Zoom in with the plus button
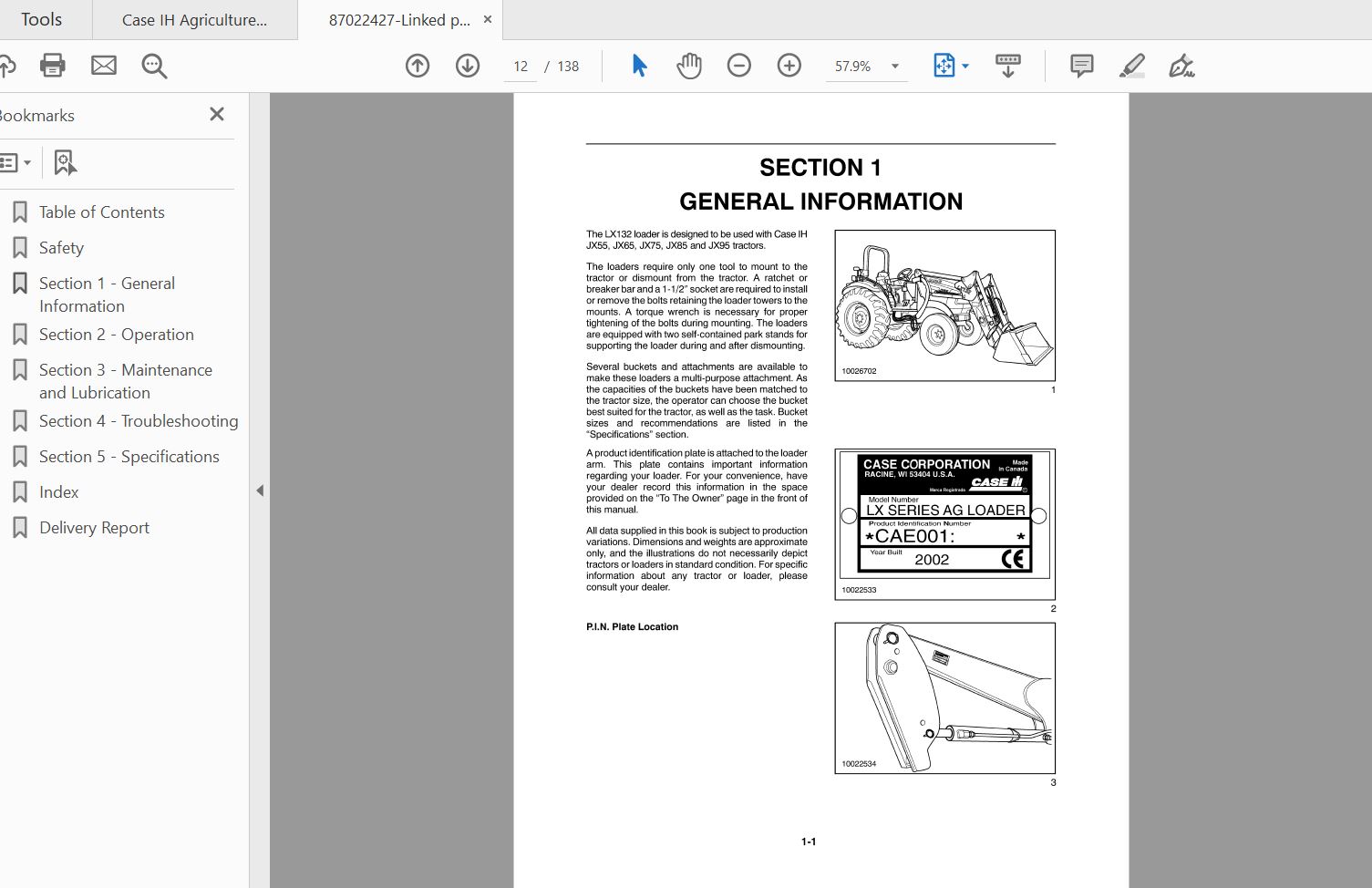The image size is (1372, 888). [x=789, y=66]
